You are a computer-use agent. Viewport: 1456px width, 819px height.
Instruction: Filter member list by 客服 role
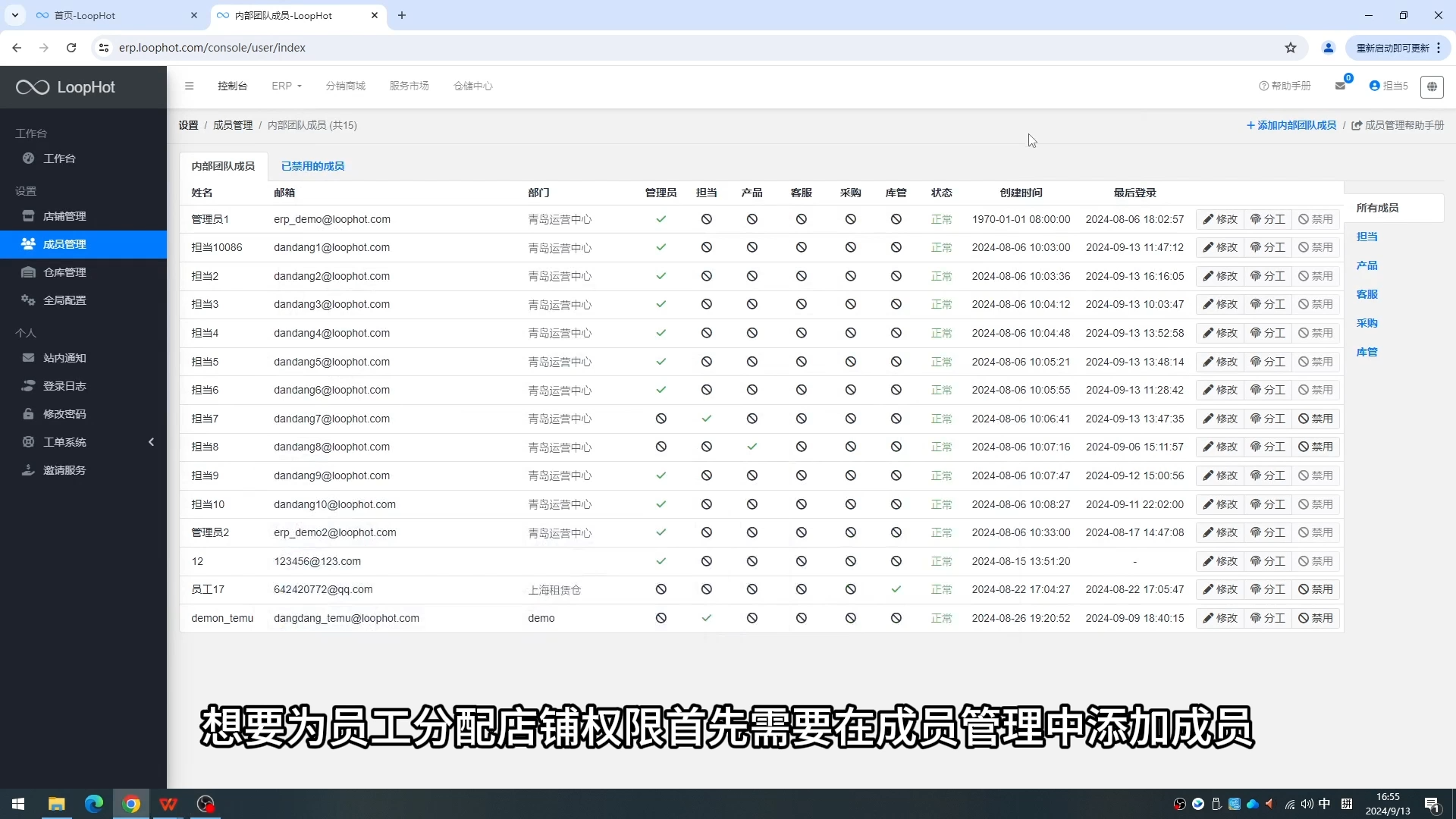click(1367, 294)
